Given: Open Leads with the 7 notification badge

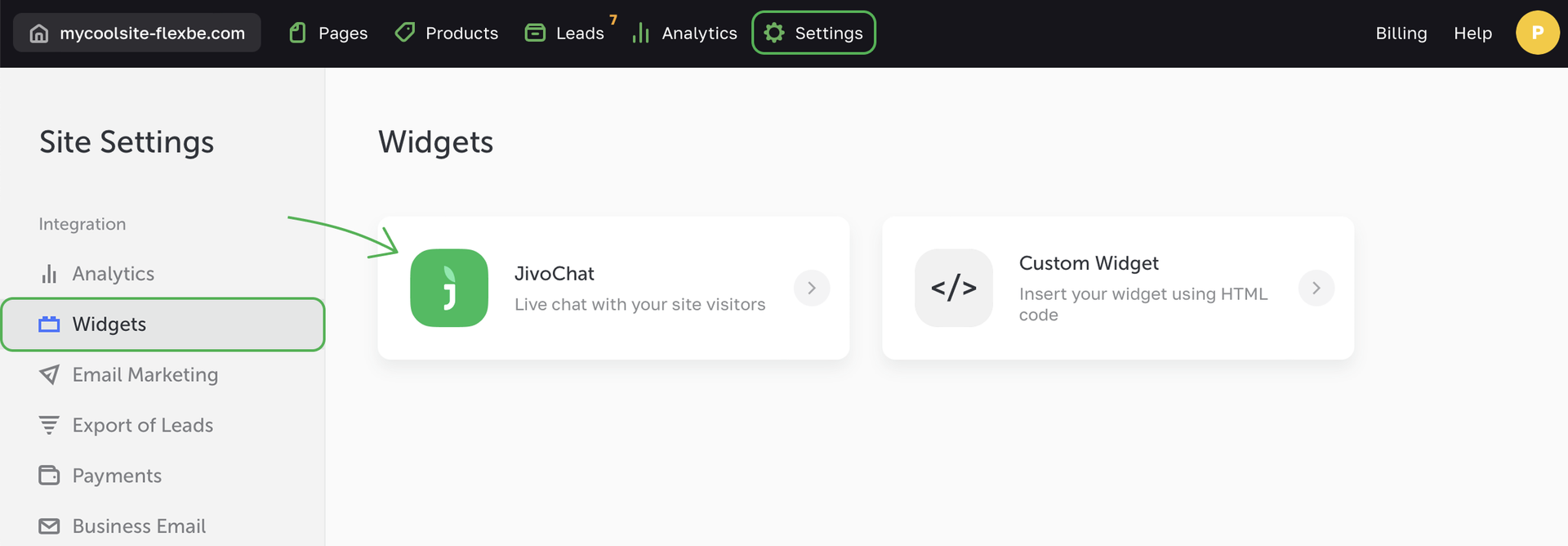Looking at the screenshot, I should point(566,34).
